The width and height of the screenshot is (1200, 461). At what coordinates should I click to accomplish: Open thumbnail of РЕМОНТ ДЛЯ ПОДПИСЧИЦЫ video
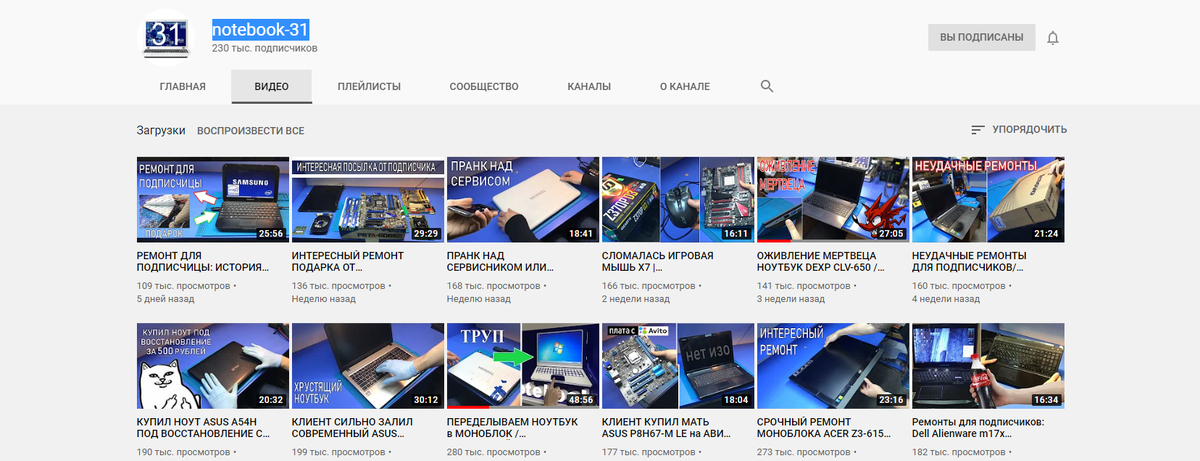(x=213, y=199)
